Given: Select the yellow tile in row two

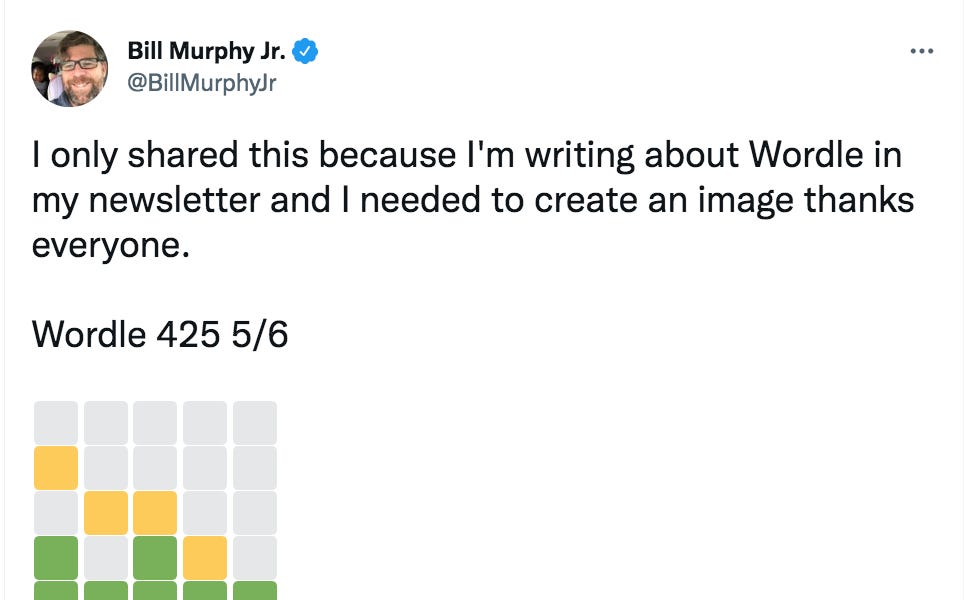Looking at the screenshot, I should pyautogui.click(x=57, y=467).
